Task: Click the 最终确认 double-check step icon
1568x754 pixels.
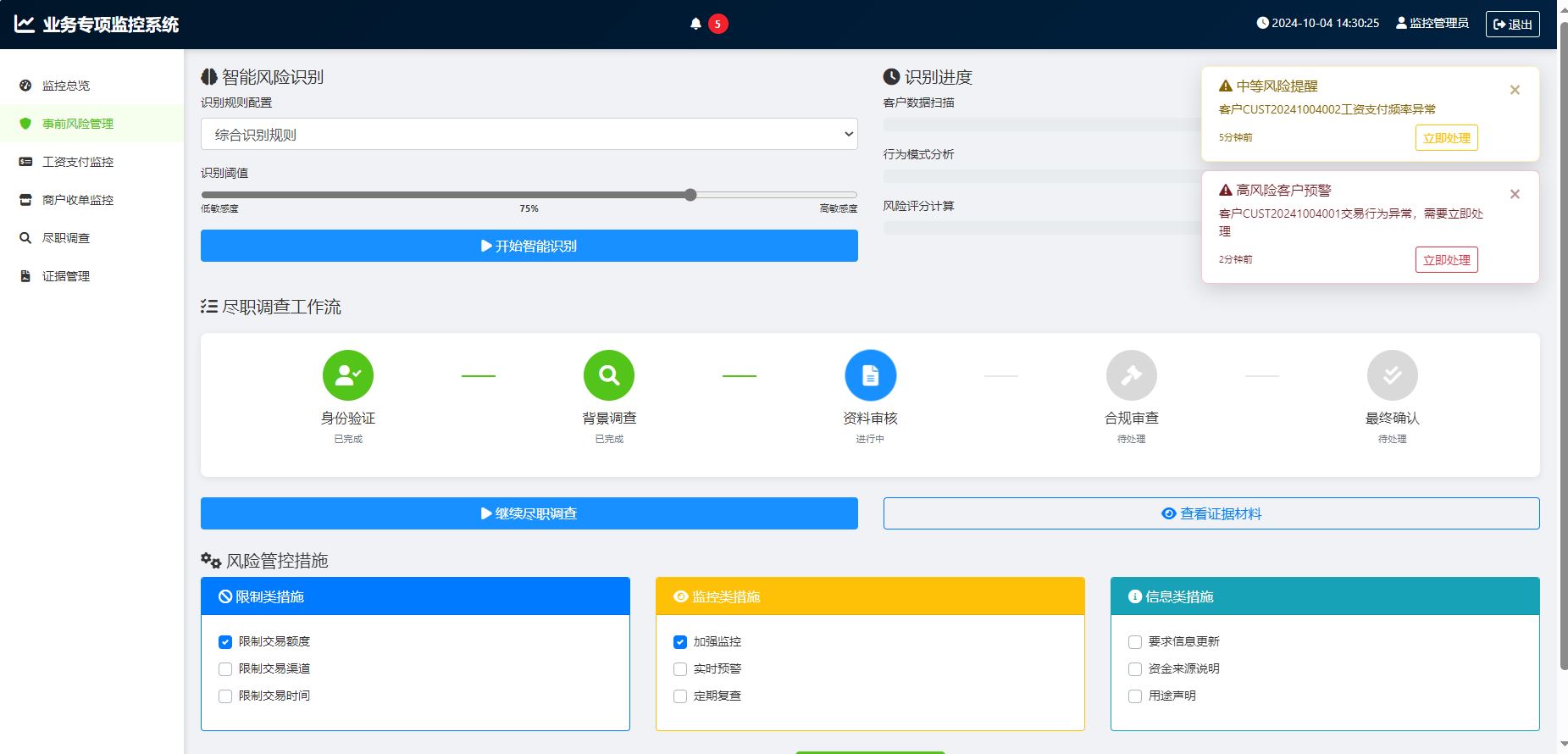Action: 1392,375
